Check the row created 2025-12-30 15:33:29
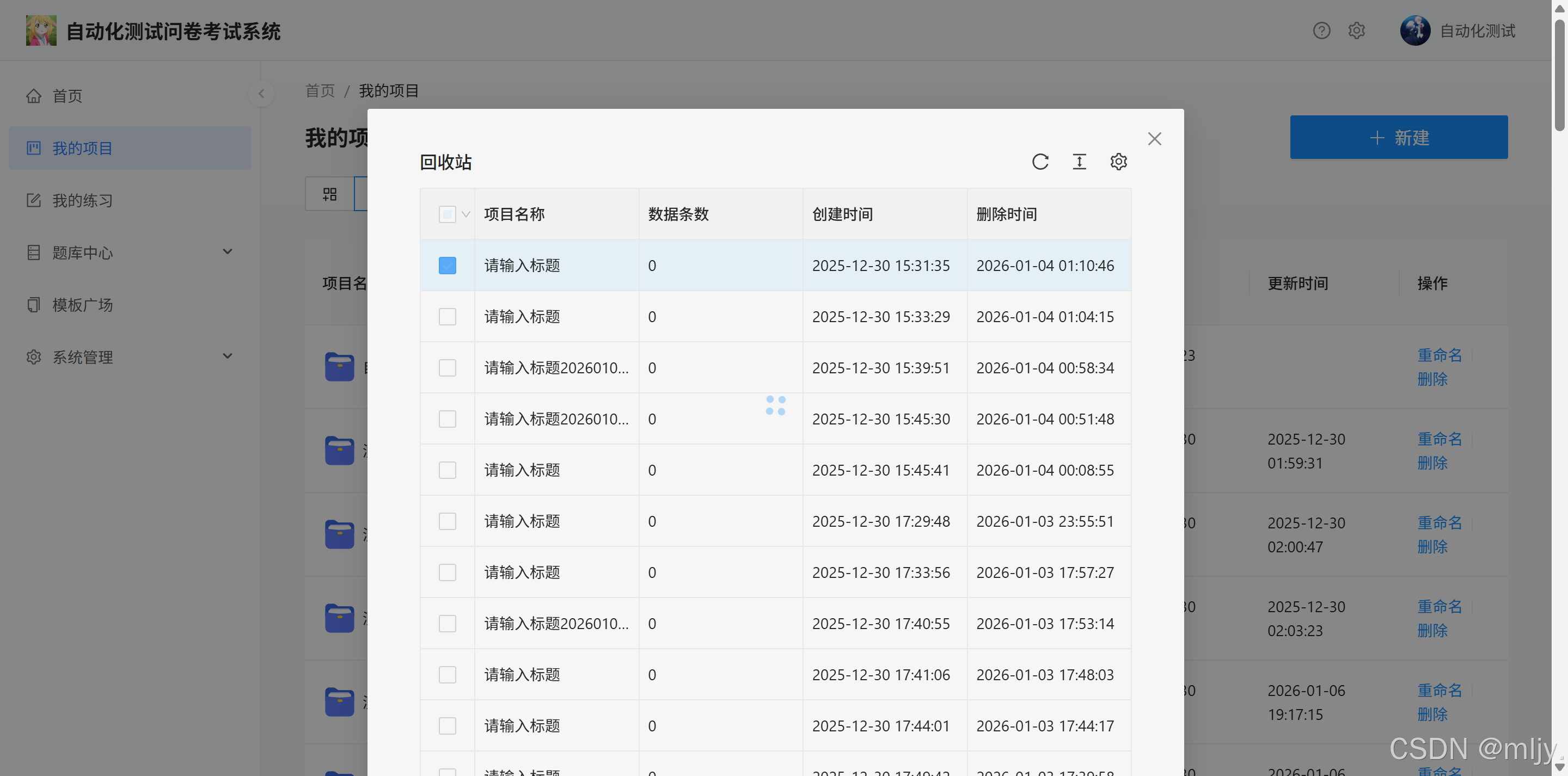The height and width of the screenshot is (776, 1568). (447, 317)
